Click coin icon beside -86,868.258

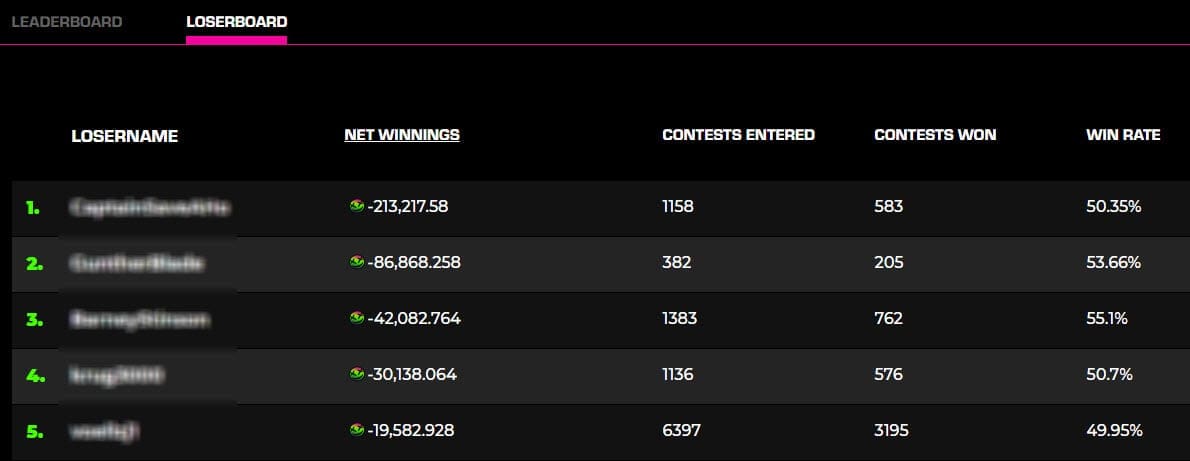357,261
